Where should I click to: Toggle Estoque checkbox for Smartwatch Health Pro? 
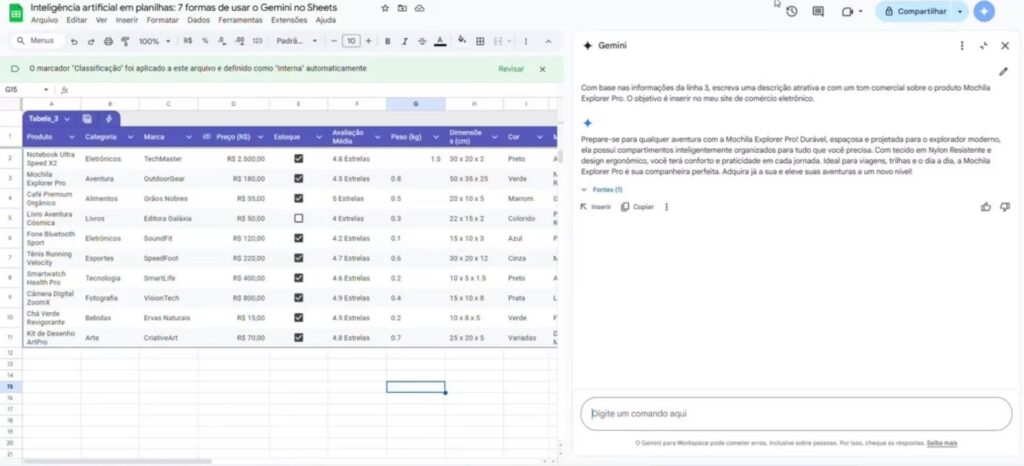(298, 278)
